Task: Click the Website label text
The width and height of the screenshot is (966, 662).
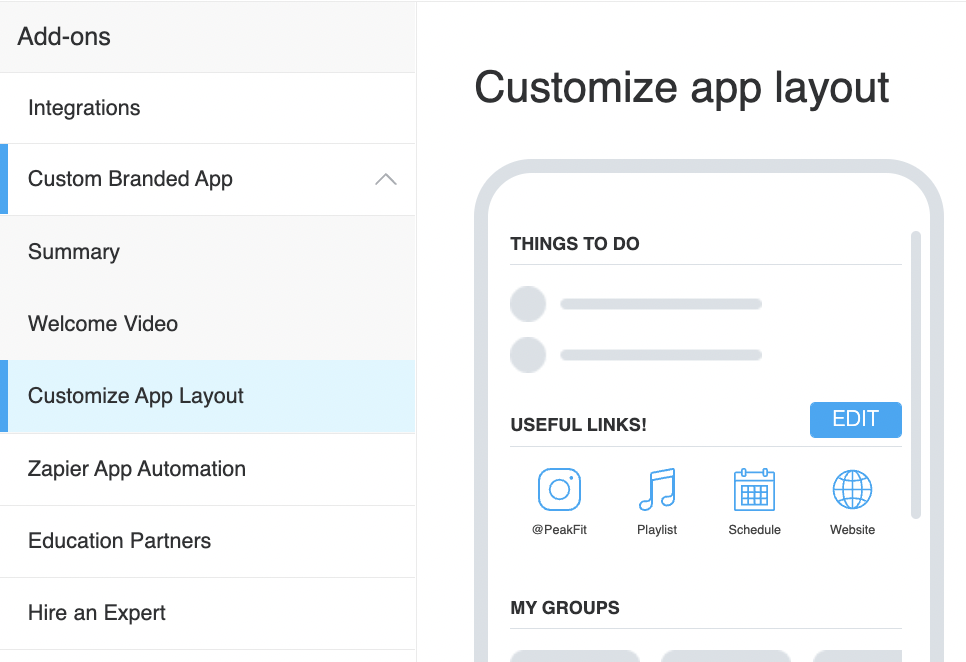Action: [x=852, y=530]
